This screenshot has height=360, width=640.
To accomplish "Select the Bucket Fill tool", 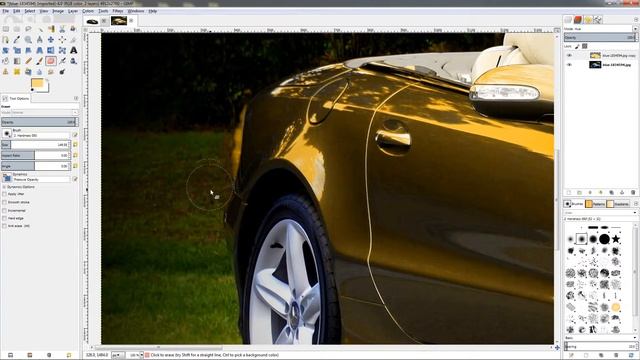I will tap(6, 61).
